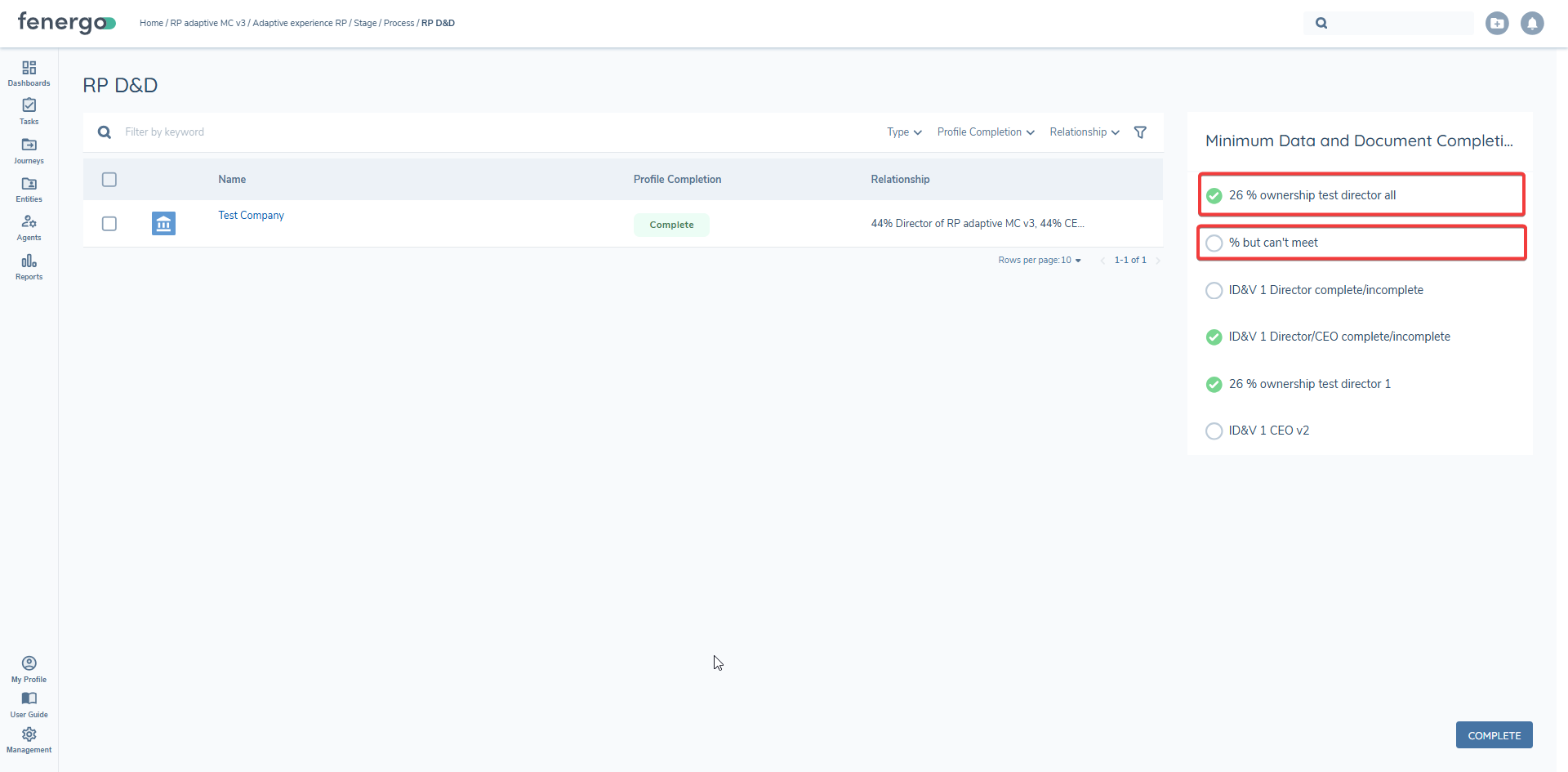The height and width of the screenshot is (772, 1568).
Task: Select the Test Company row checkbox
Action: [109, 223]
